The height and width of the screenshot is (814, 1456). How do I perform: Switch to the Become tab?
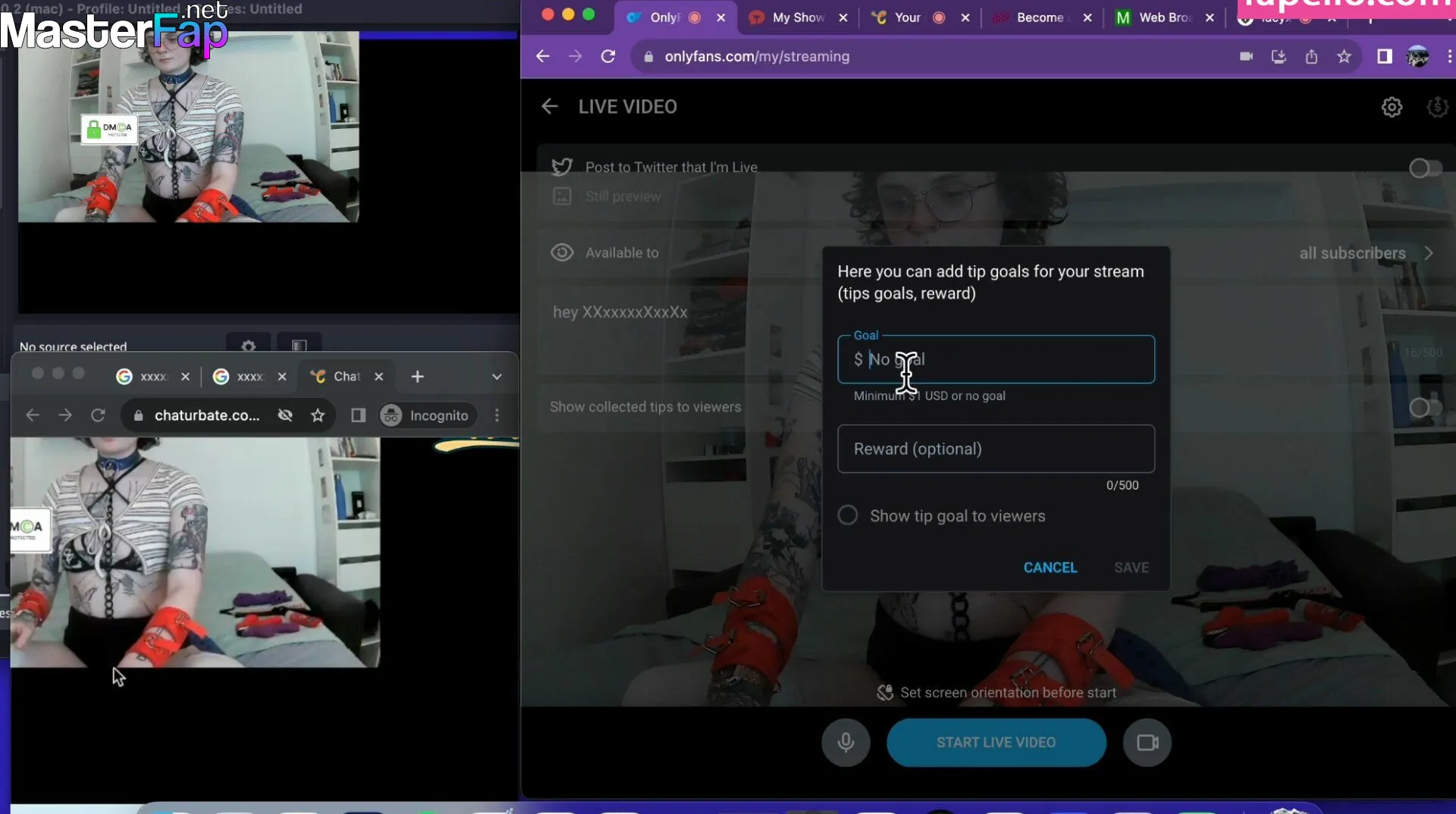click(x=1040, y=17)
